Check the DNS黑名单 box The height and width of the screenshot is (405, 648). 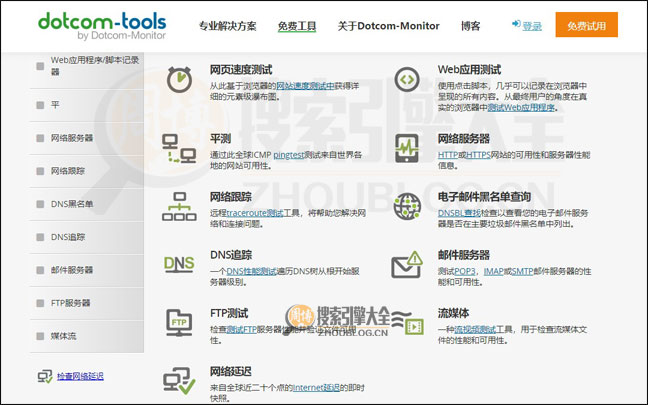point(40,204)
